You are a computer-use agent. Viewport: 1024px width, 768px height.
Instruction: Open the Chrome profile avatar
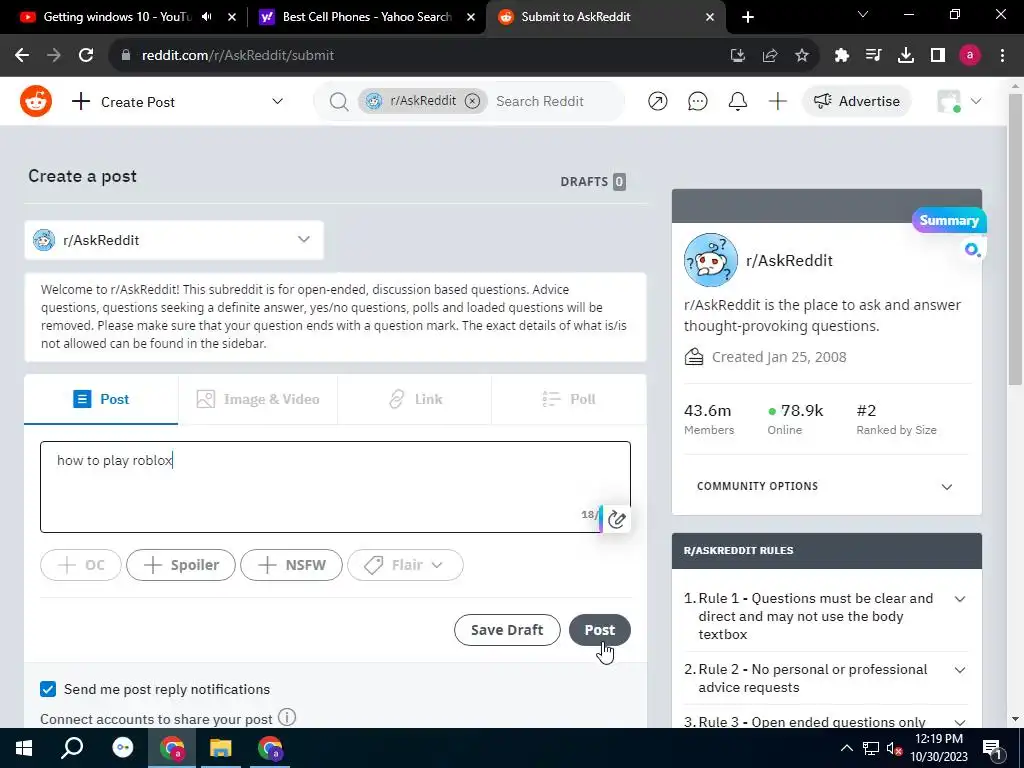tap(970, 56)
